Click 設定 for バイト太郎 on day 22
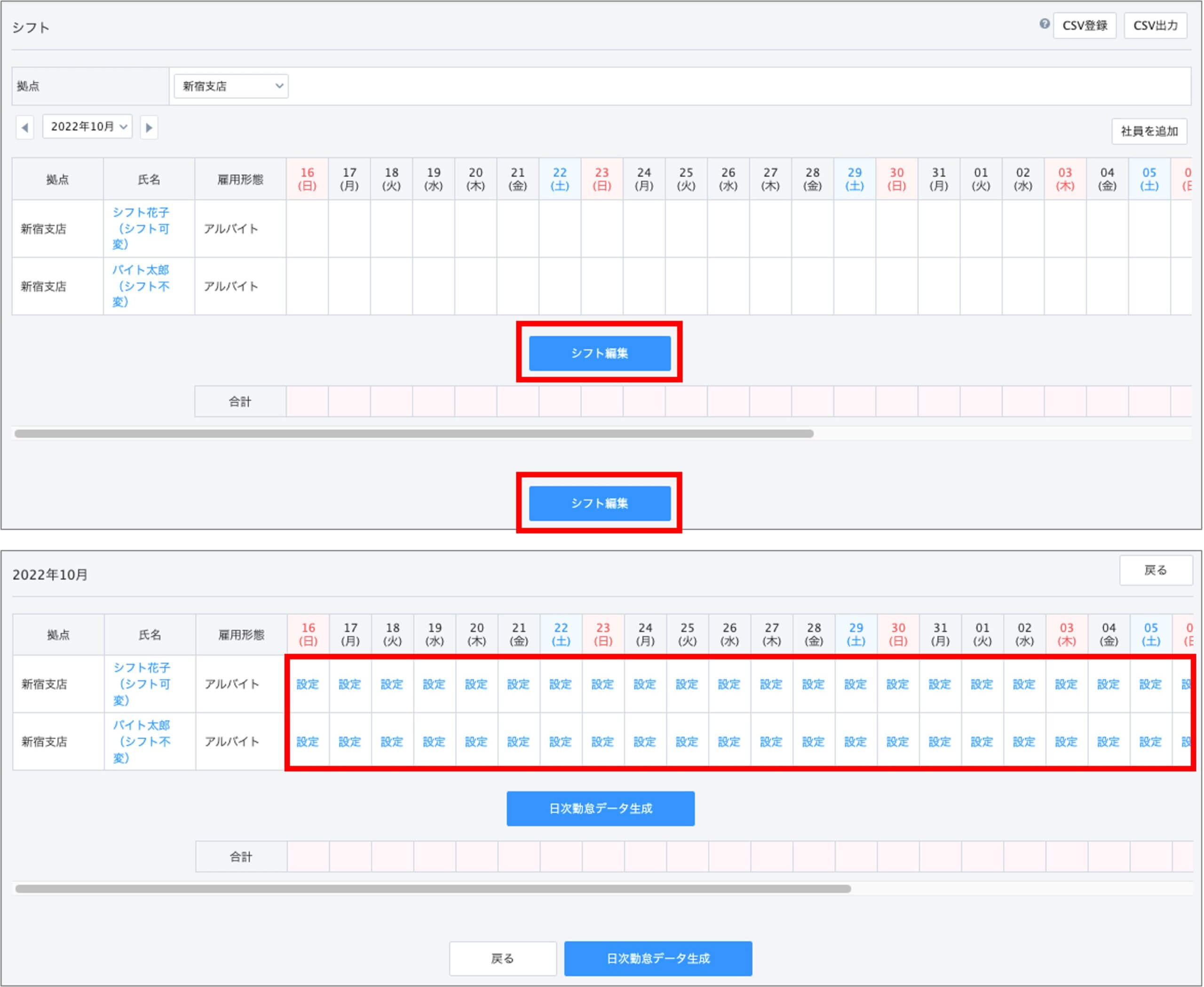 pos(560,742)
